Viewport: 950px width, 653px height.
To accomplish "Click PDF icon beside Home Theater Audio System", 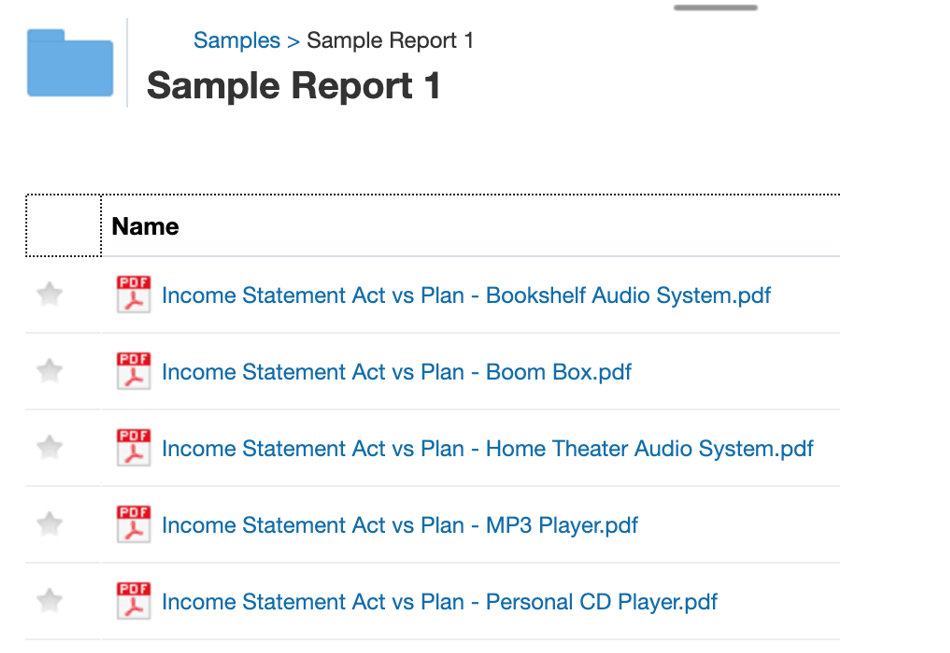I will (133, 448).
